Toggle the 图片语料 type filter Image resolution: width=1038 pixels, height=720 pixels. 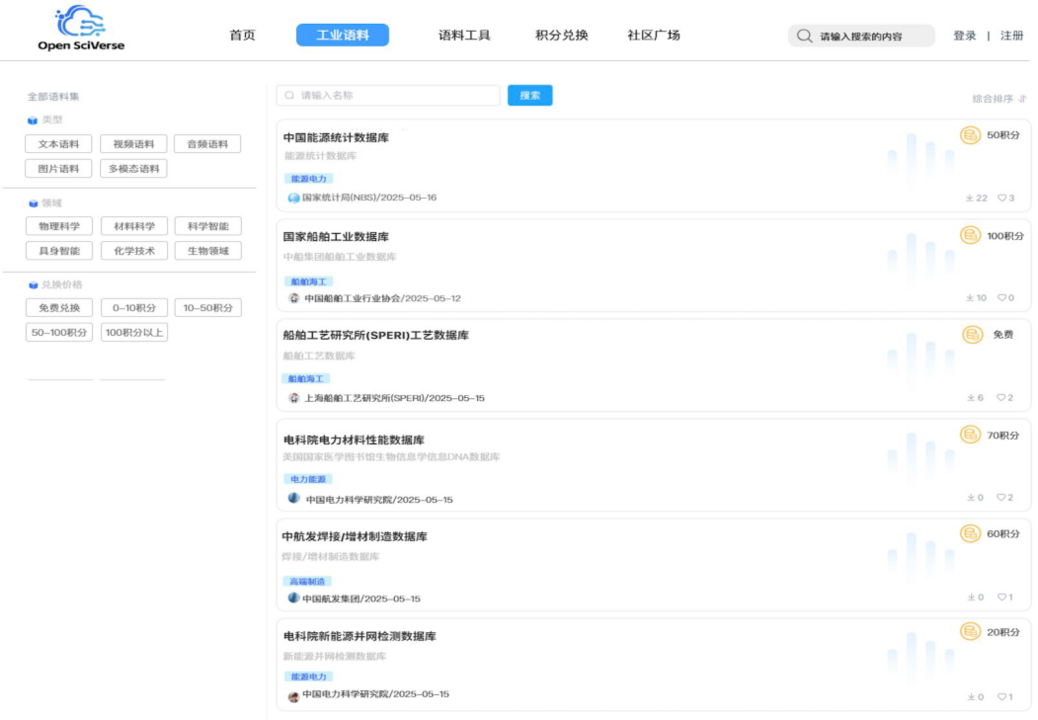(x=58, y=169)
